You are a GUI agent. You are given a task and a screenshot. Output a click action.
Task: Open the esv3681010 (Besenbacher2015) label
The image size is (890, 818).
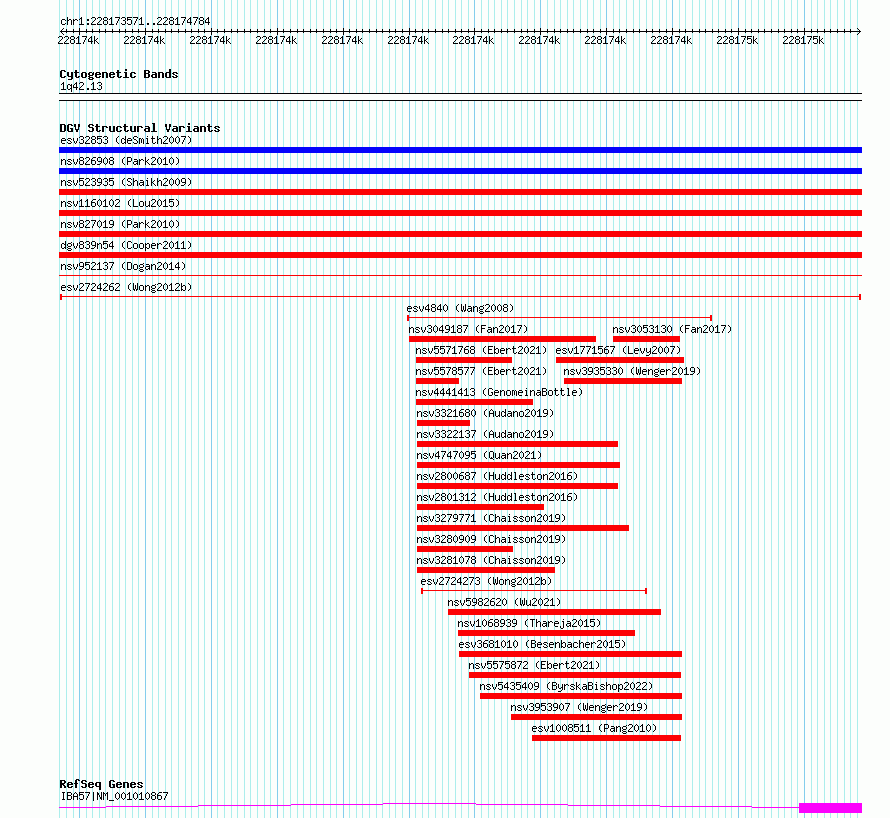point(543,644)
